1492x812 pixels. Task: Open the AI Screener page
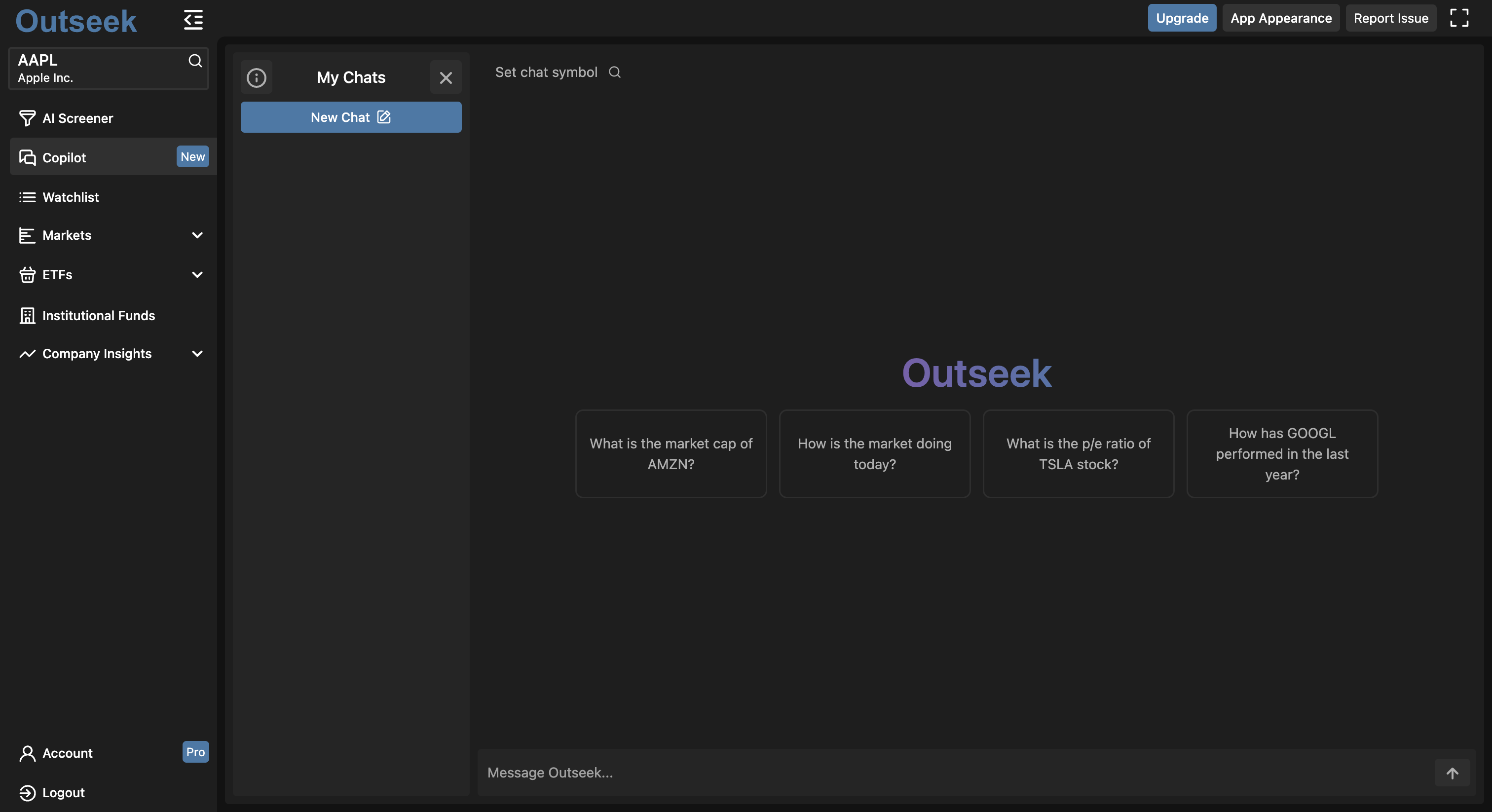coord(77,118)
